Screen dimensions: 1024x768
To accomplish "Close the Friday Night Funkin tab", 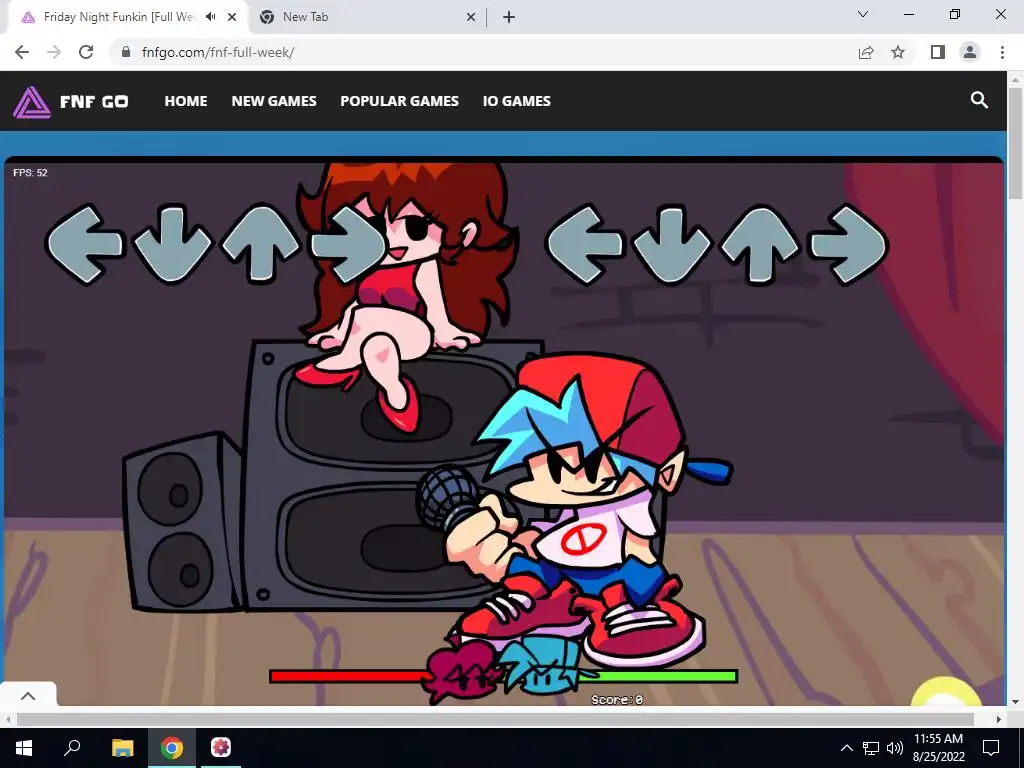I will 232,17.
